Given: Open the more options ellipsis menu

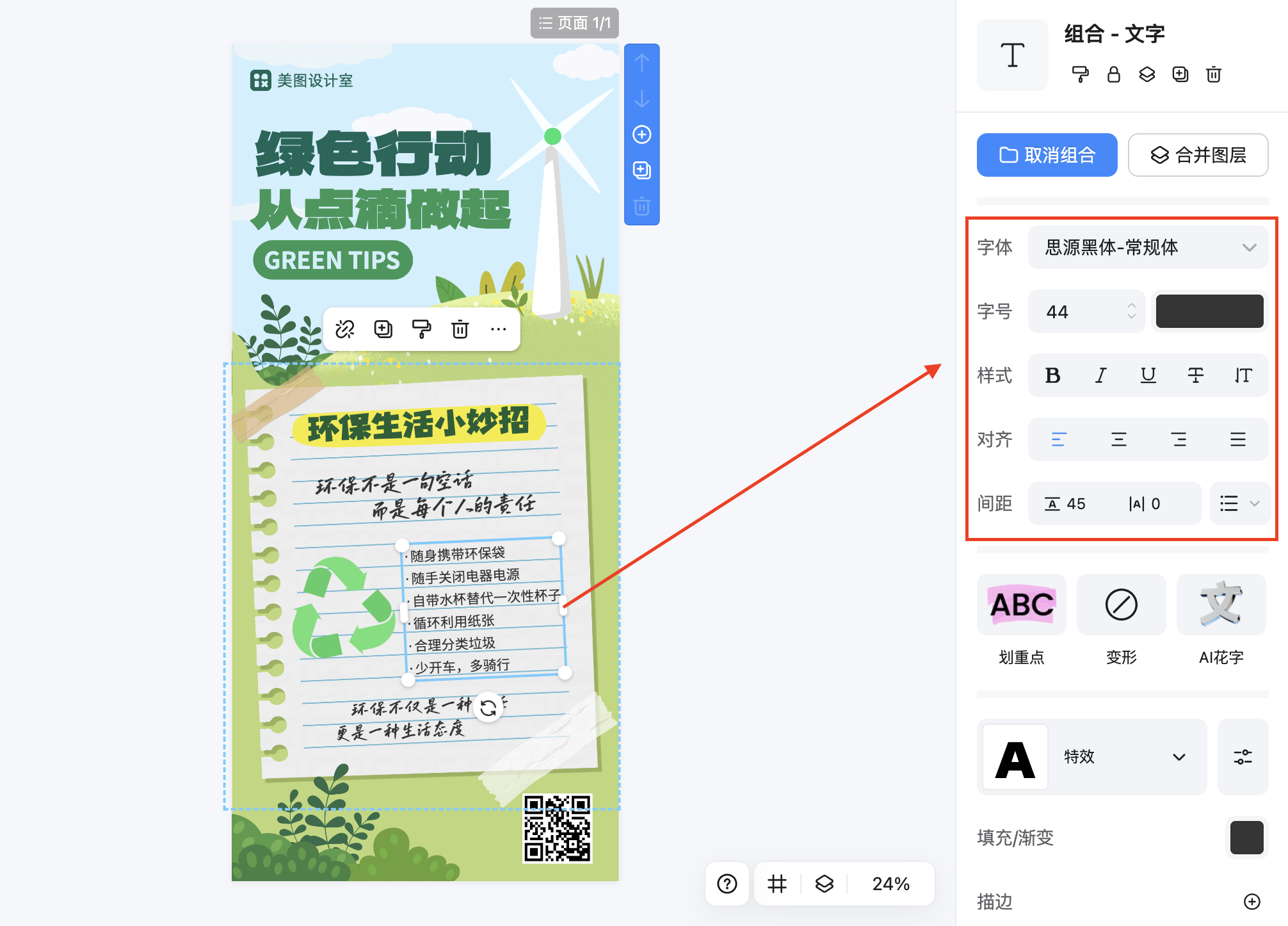Looking at the screenshot, I should point(498,329).
